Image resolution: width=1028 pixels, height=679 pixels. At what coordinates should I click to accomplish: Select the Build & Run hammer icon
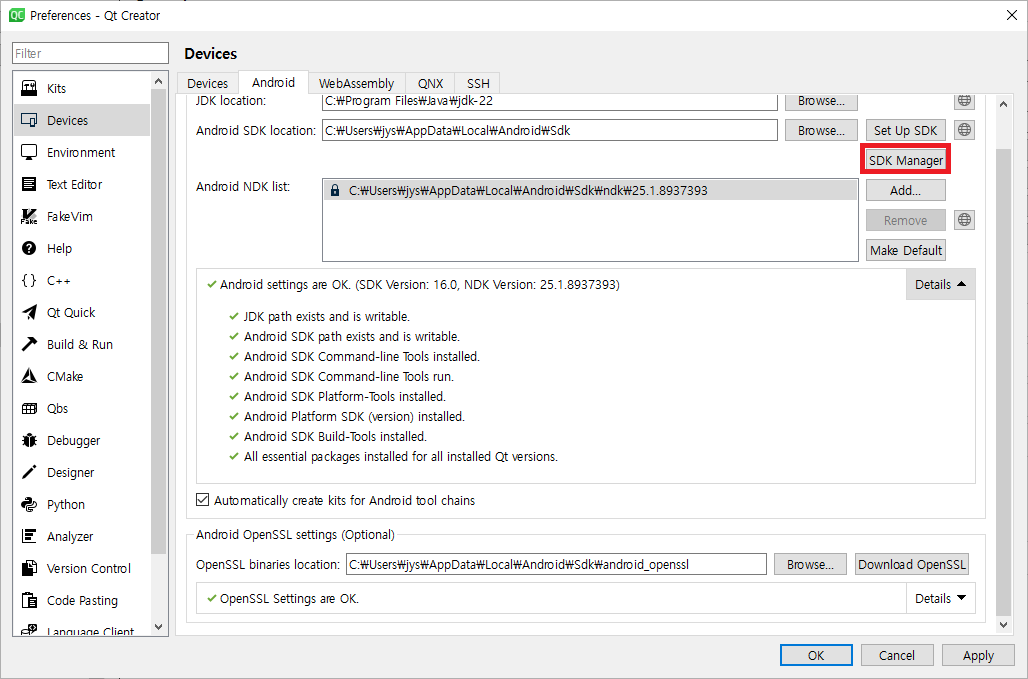[x=29, y=344]
